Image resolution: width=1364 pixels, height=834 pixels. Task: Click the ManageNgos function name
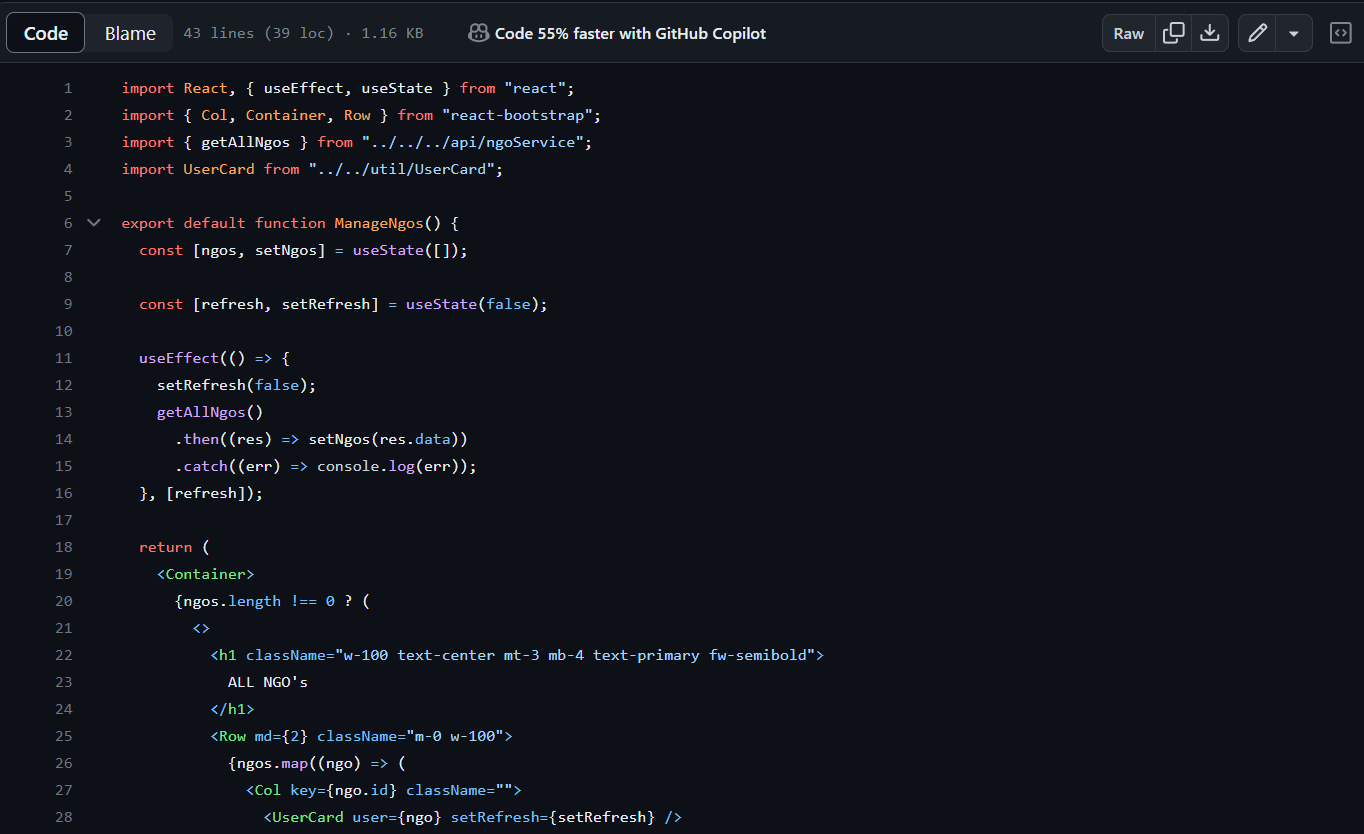[379, 223]
